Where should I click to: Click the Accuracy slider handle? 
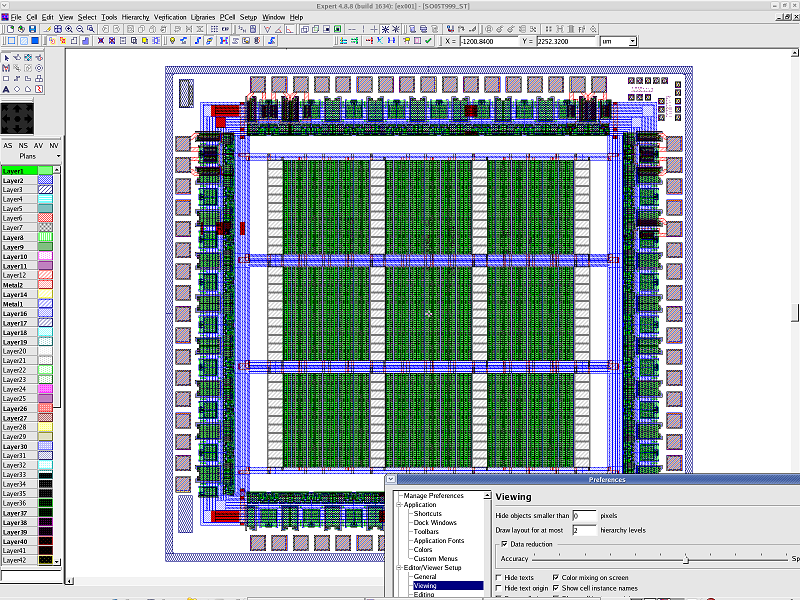pos(686,559)
